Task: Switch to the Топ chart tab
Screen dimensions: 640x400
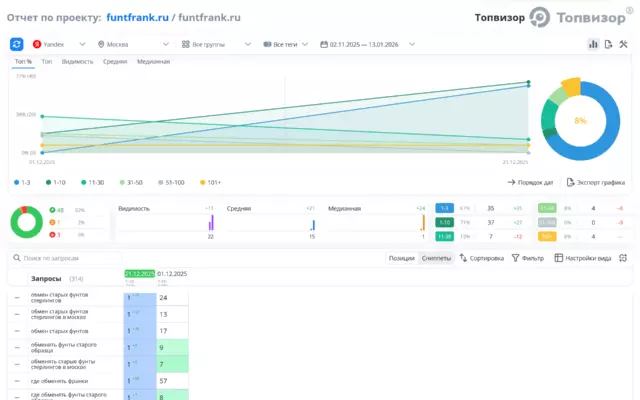Action: (x=47, y=61)
